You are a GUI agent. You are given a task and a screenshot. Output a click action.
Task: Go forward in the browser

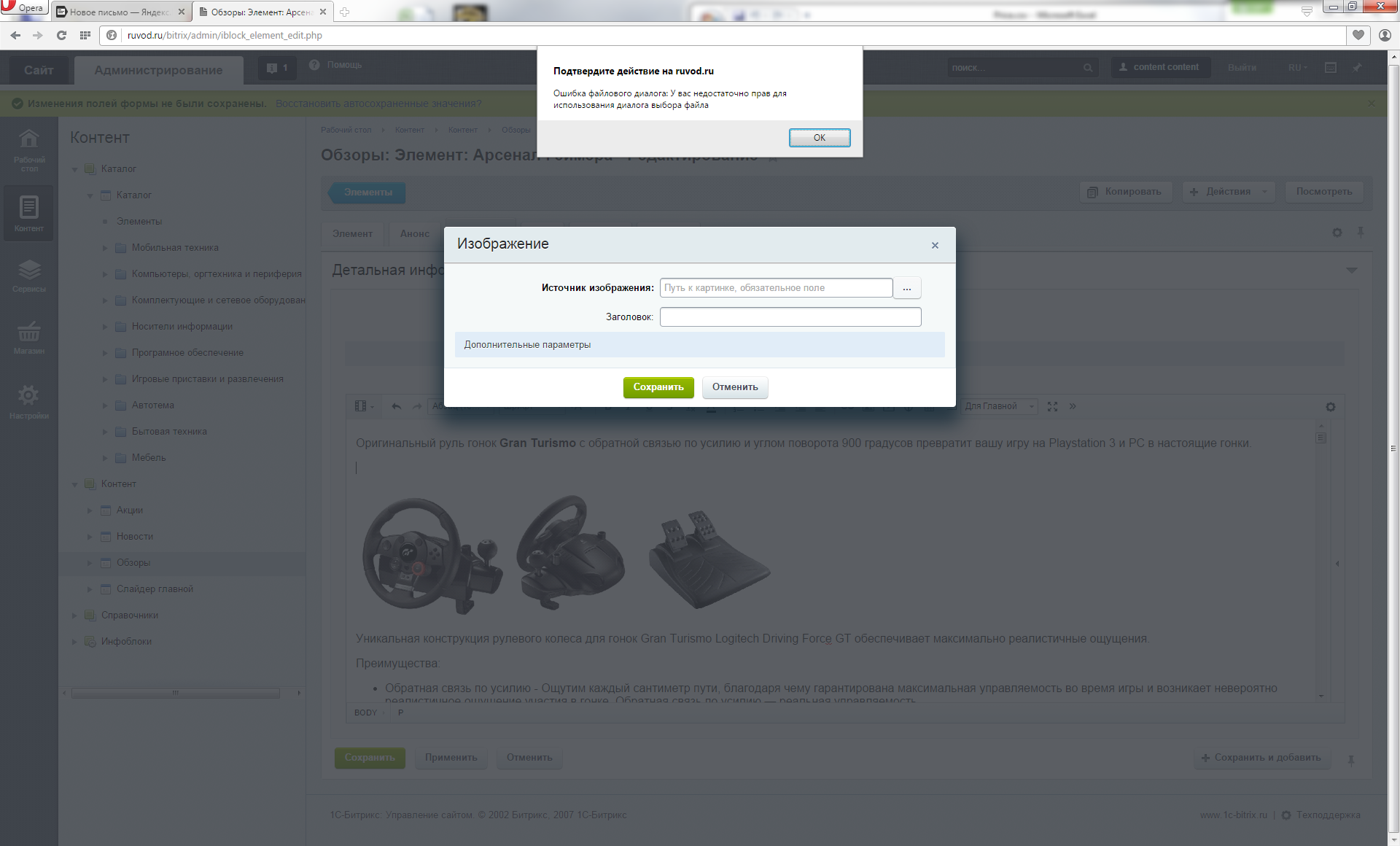[x=38, y=35]
